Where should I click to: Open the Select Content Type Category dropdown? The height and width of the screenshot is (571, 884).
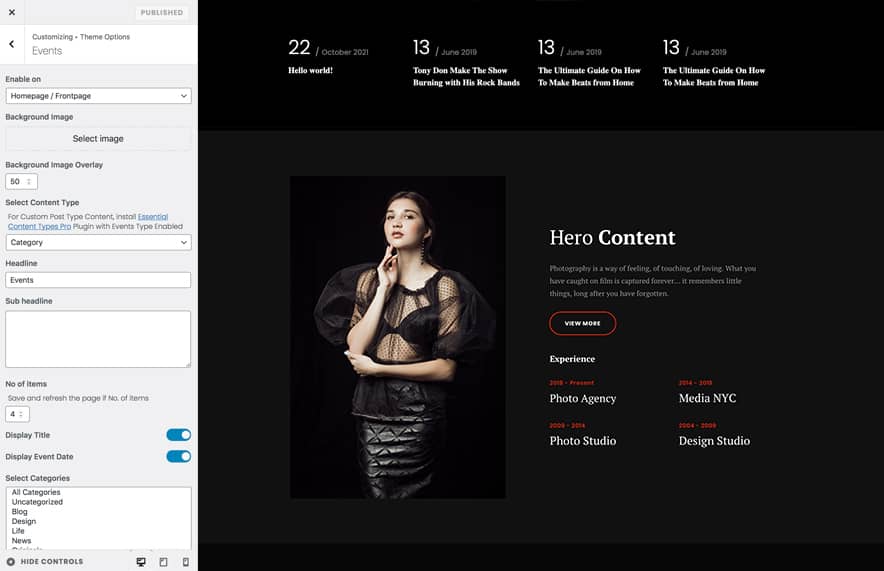(98, 242)
